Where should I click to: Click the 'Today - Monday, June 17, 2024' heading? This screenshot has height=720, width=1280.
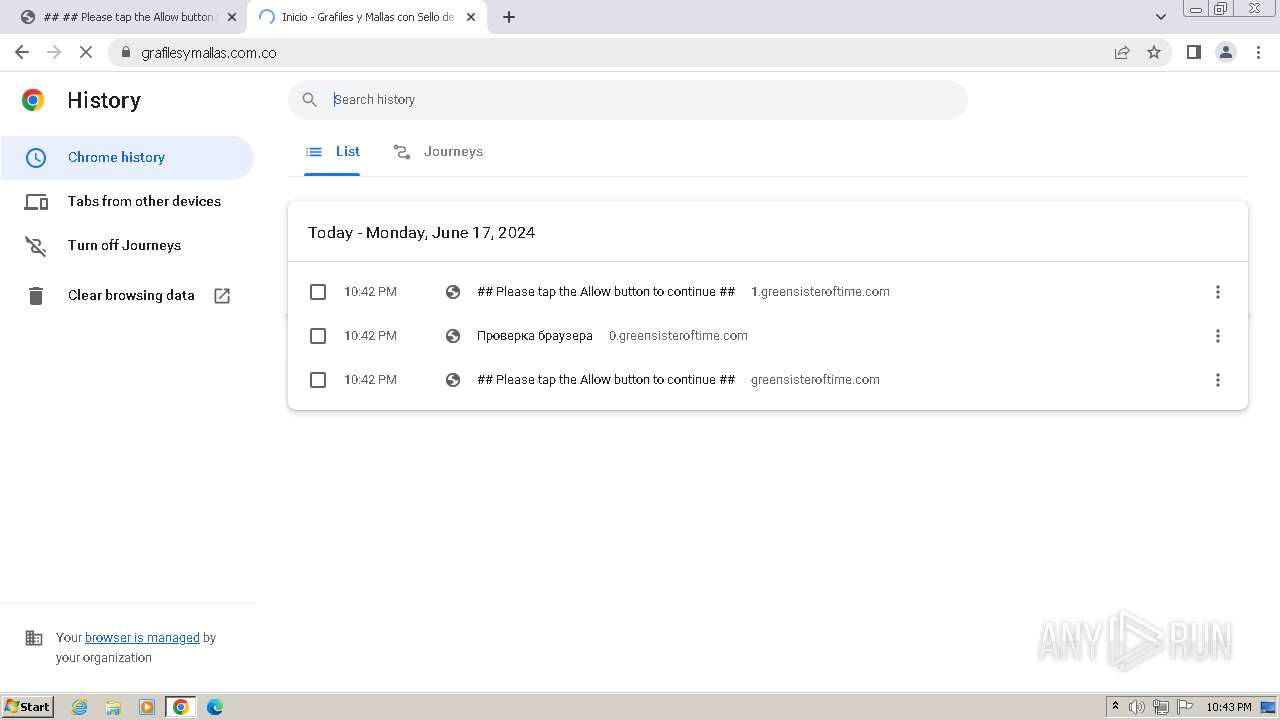(421, 232)
